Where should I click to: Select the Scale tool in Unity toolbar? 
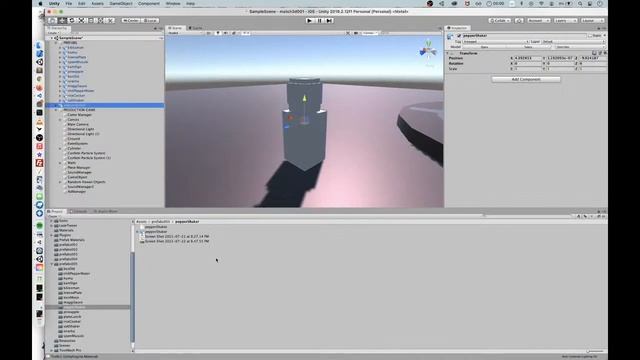point(81,20)
